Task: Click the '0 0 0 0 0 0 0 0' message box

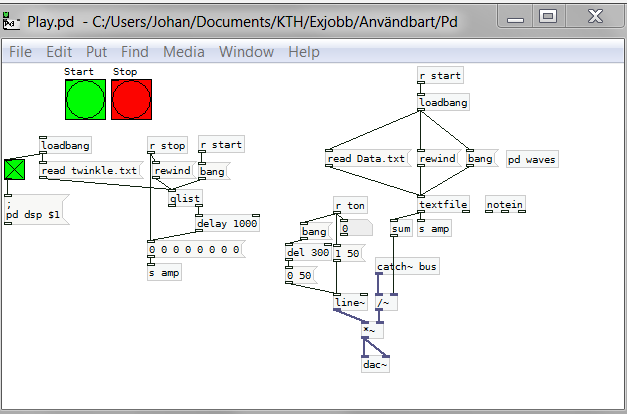Action: coord(196,250)
